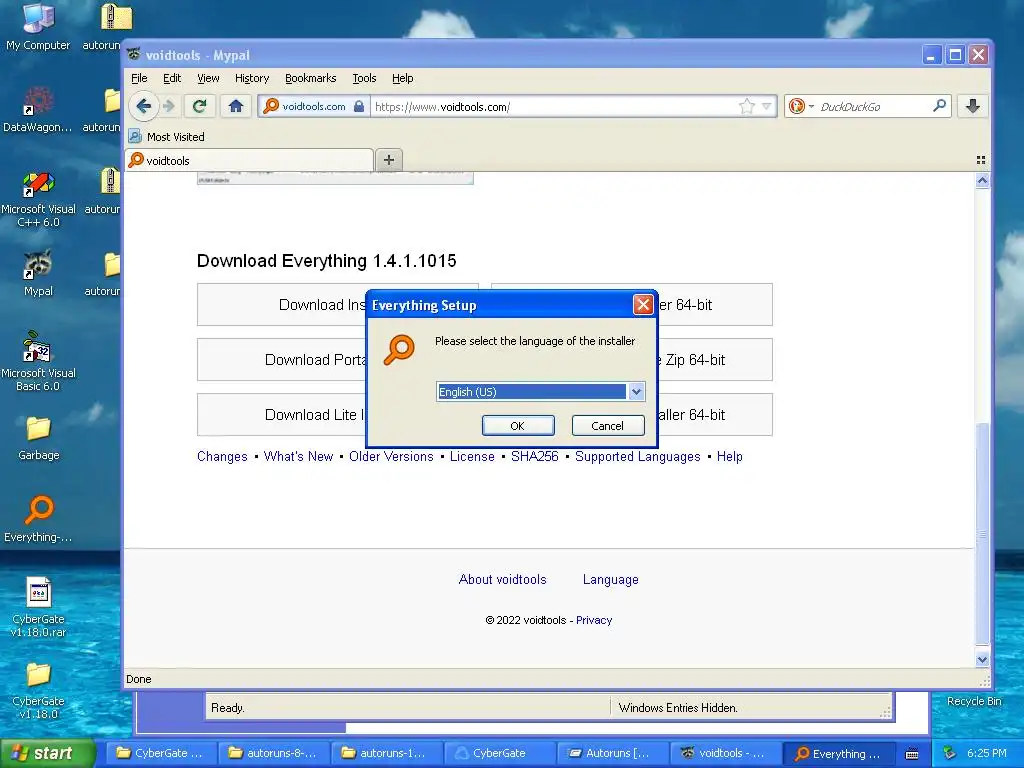This screenshot has width=1024, height=768.
Task: Close the Everything Setup dialog
Action: (x=643, y=304)
